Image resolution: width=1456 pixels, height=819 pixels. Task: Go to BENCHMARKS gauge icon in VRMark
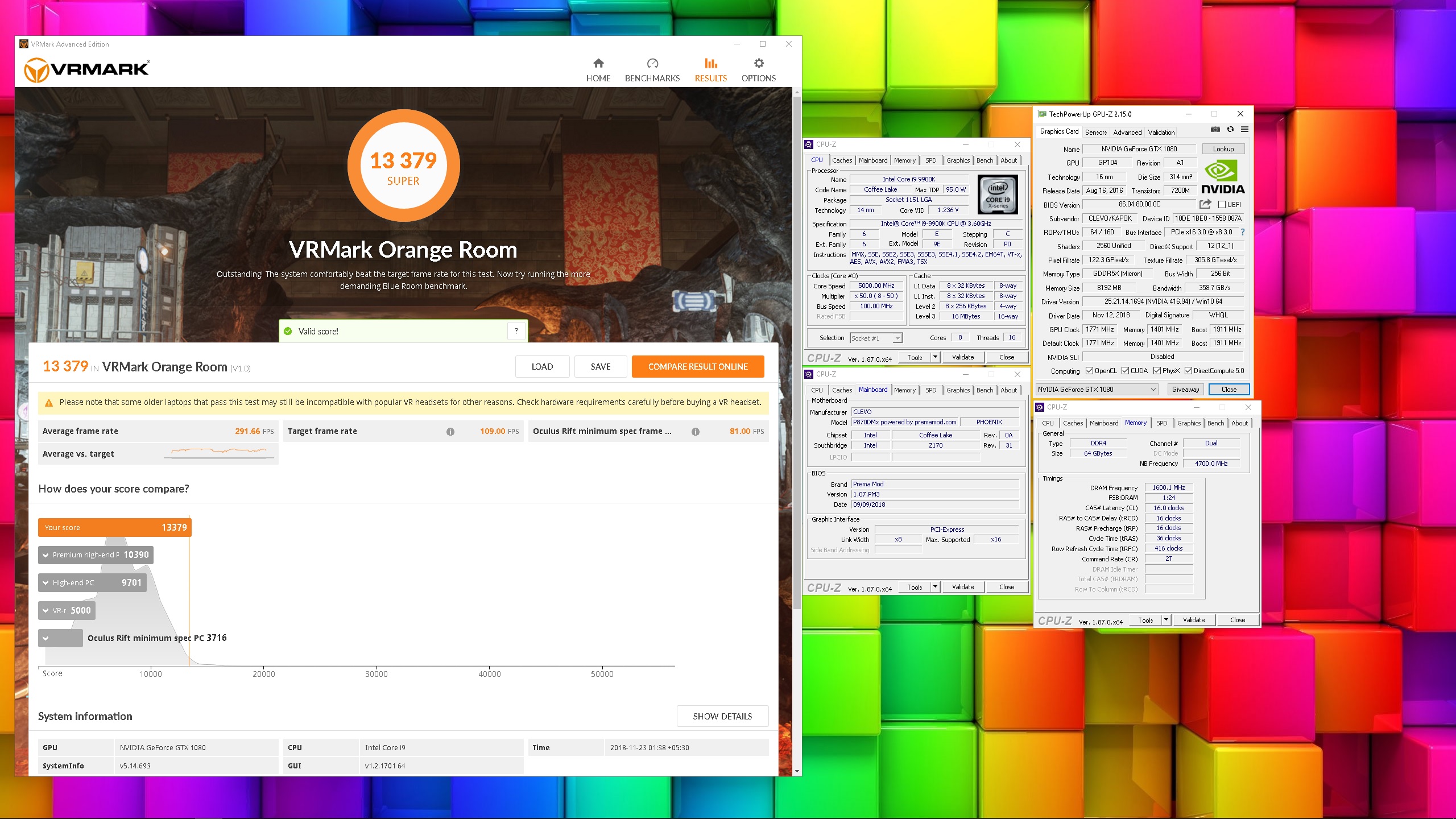coord(652,63)
